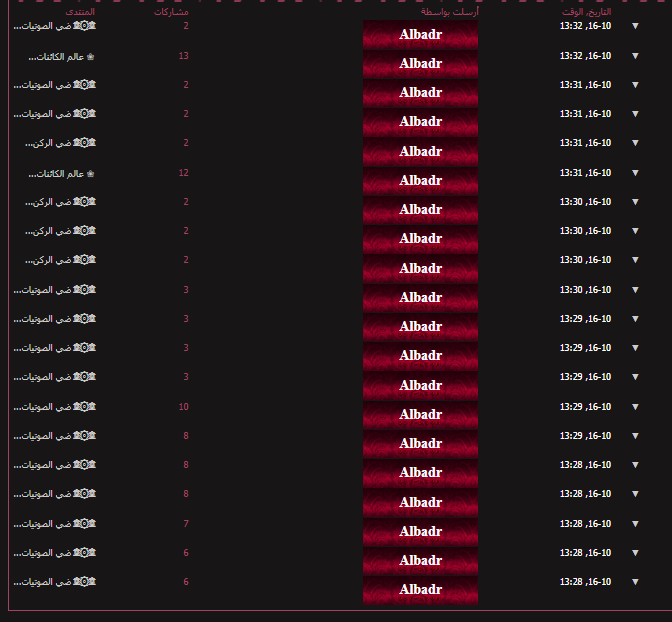
Task: Sort by the المنتدى column header
Action: (79, 12)
